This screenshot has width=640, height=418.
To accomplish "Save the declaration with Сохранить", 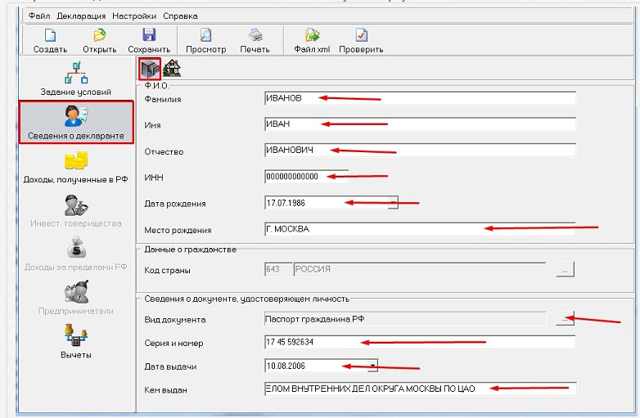I will pyautogui.click(x=149, y=35).
